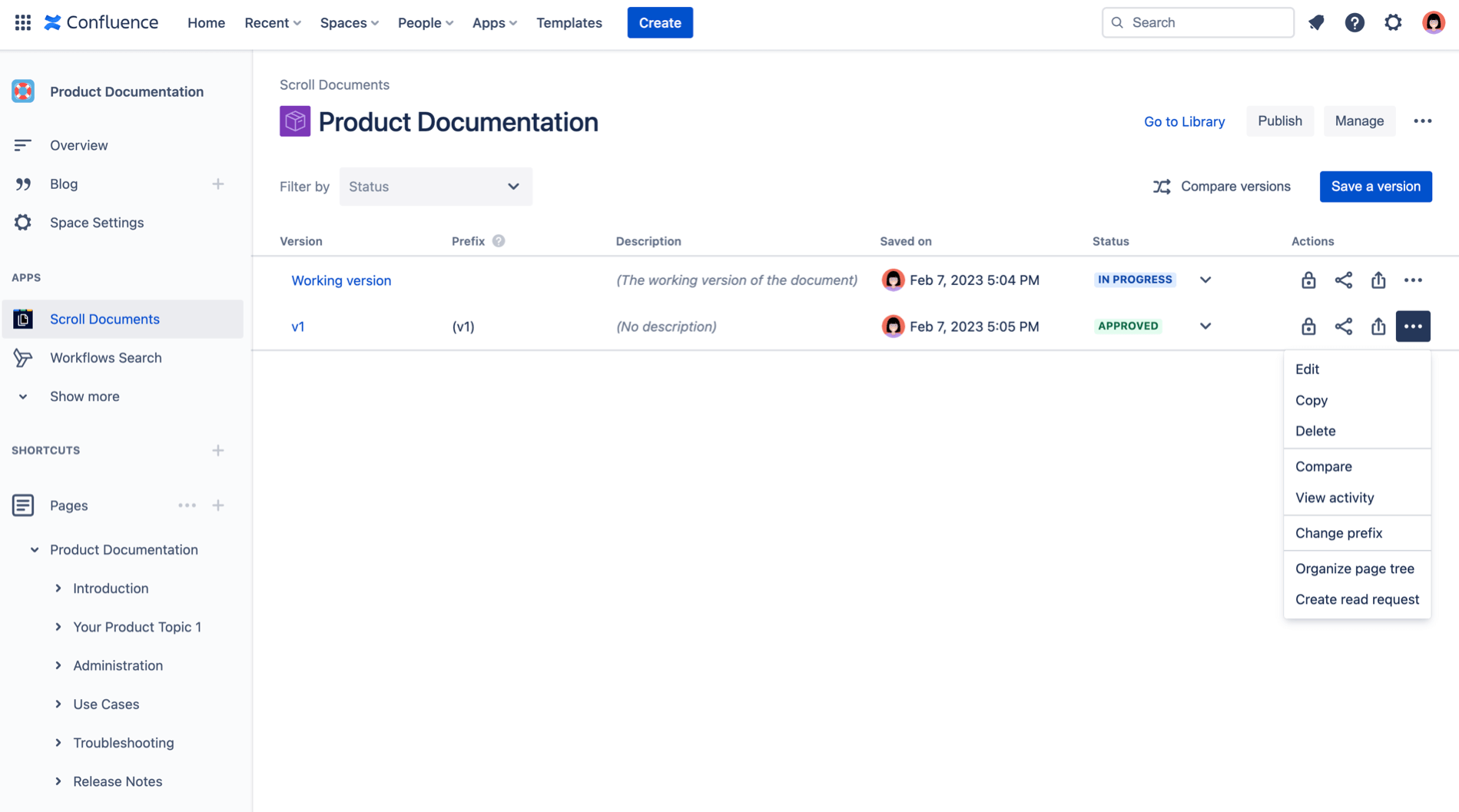This screenshot has height=812, width=1459.
Task: Open the app switcher grid icon
Action: tap(22, 22)
